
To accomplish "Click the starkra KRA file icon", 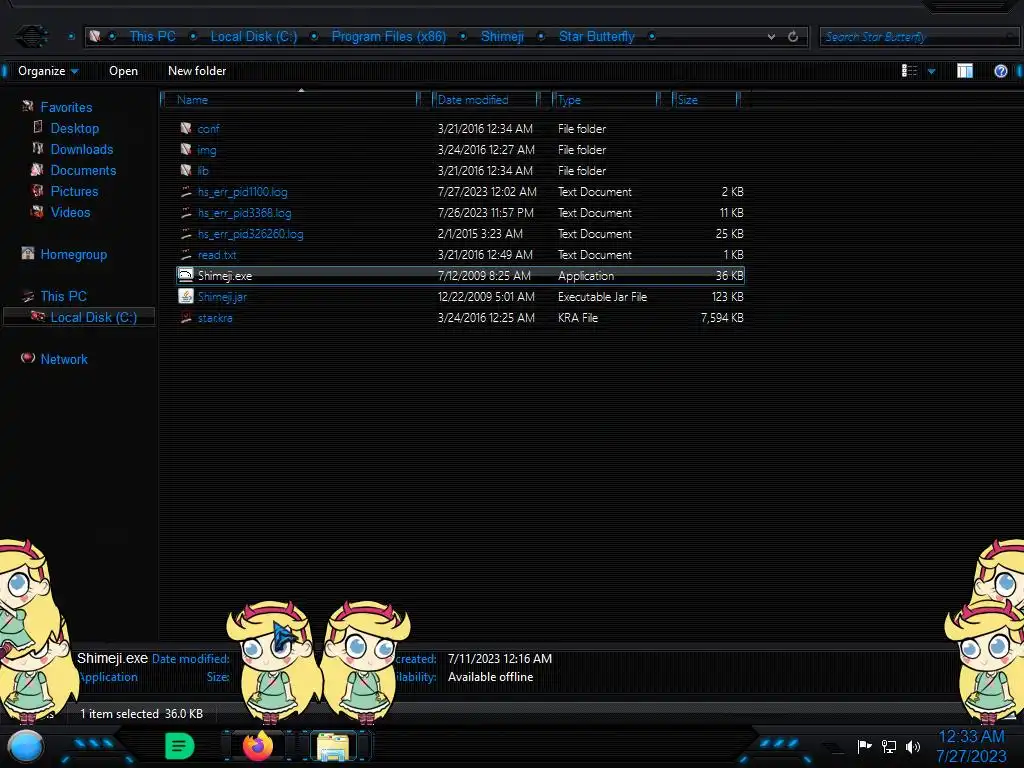I will [x=186, y=318].
